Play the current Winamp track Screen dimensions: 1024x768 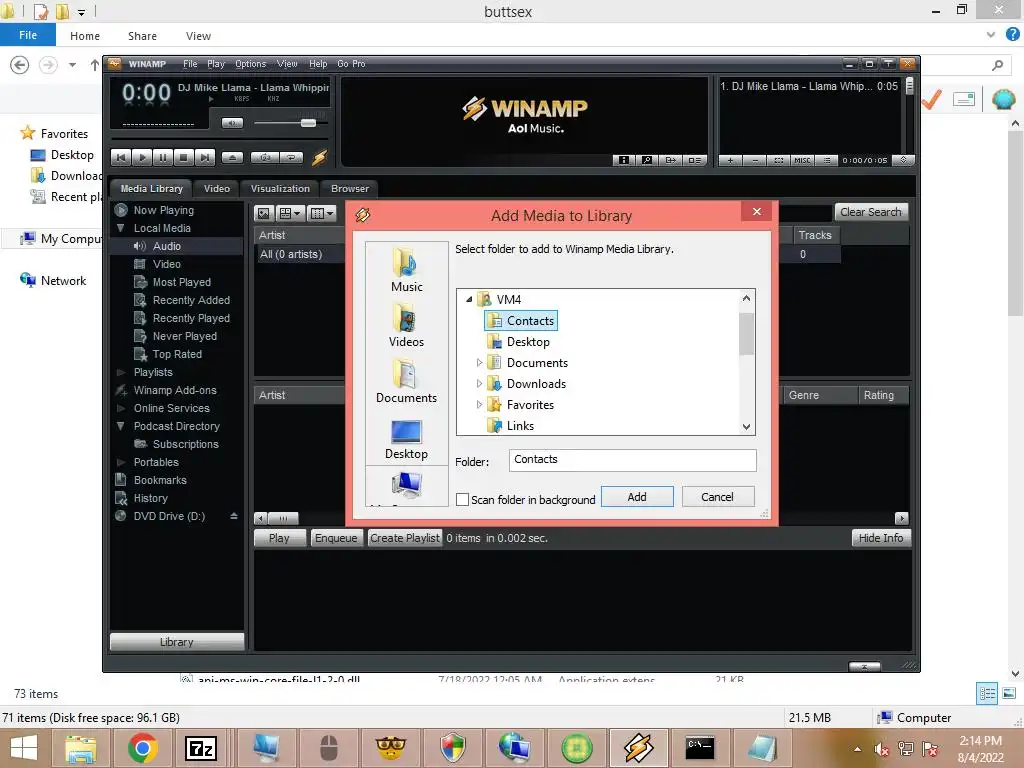click(x=142, y=157)
